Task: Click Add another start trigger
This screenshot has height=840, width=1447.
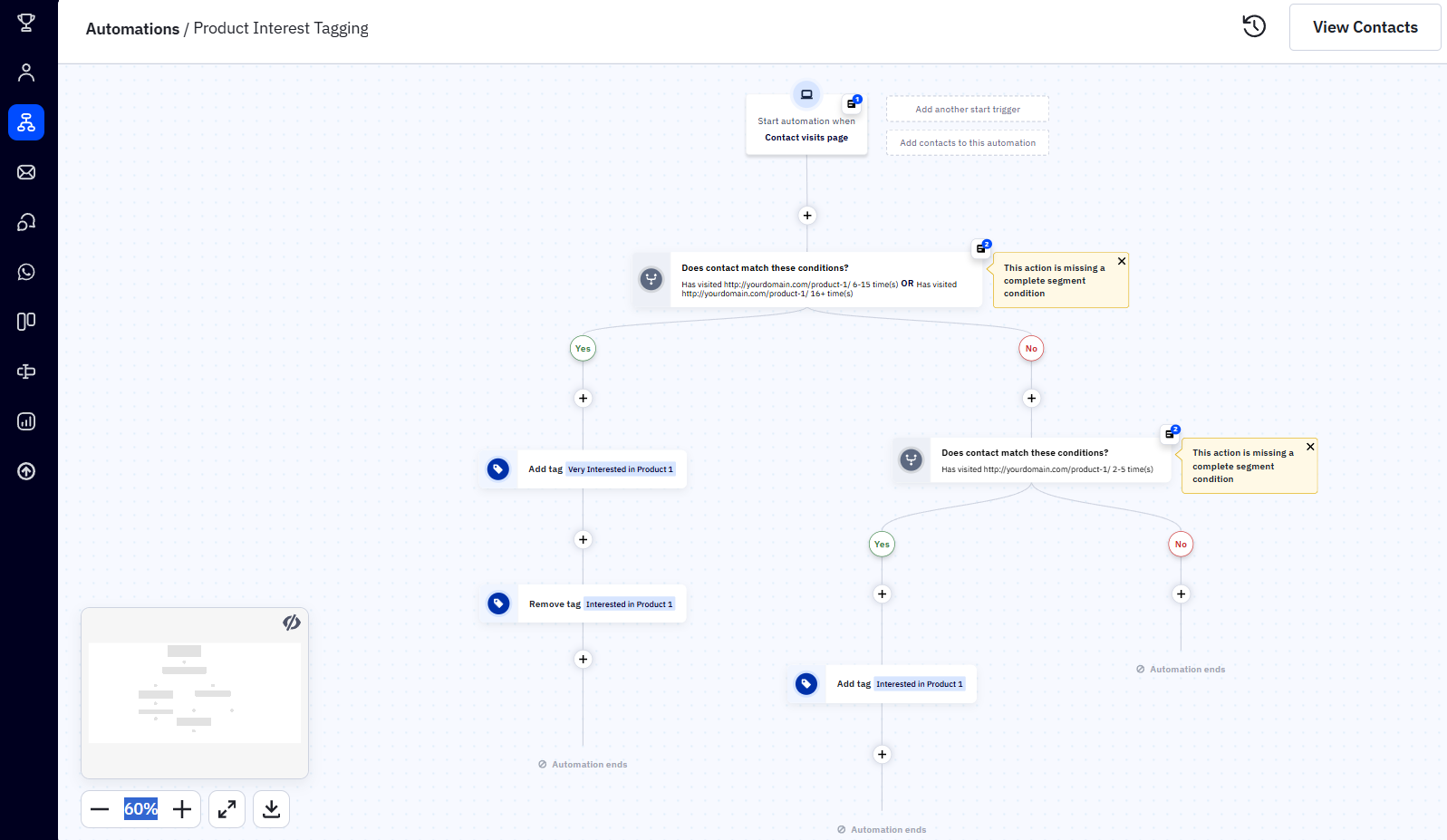Action: click(x=967, y=109)
